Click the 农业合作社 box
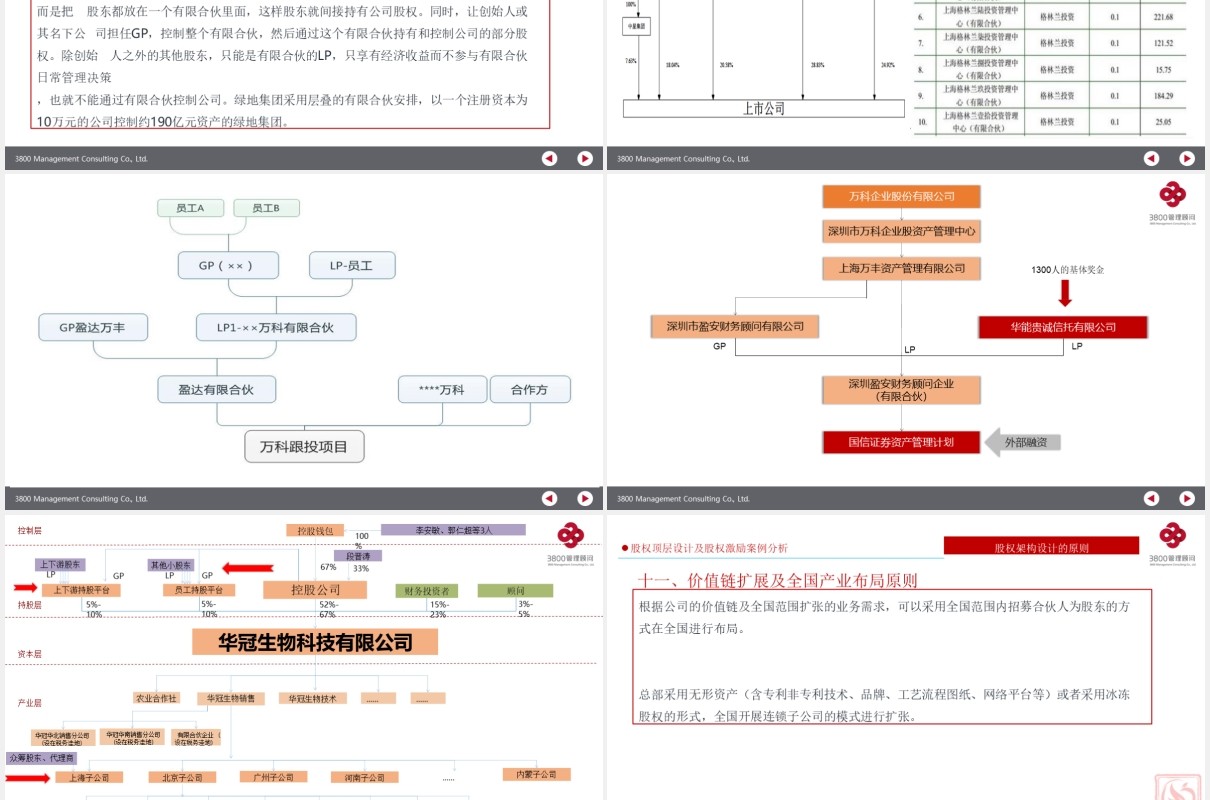This screenshot has height=800, width=1210. coord(156,698)
